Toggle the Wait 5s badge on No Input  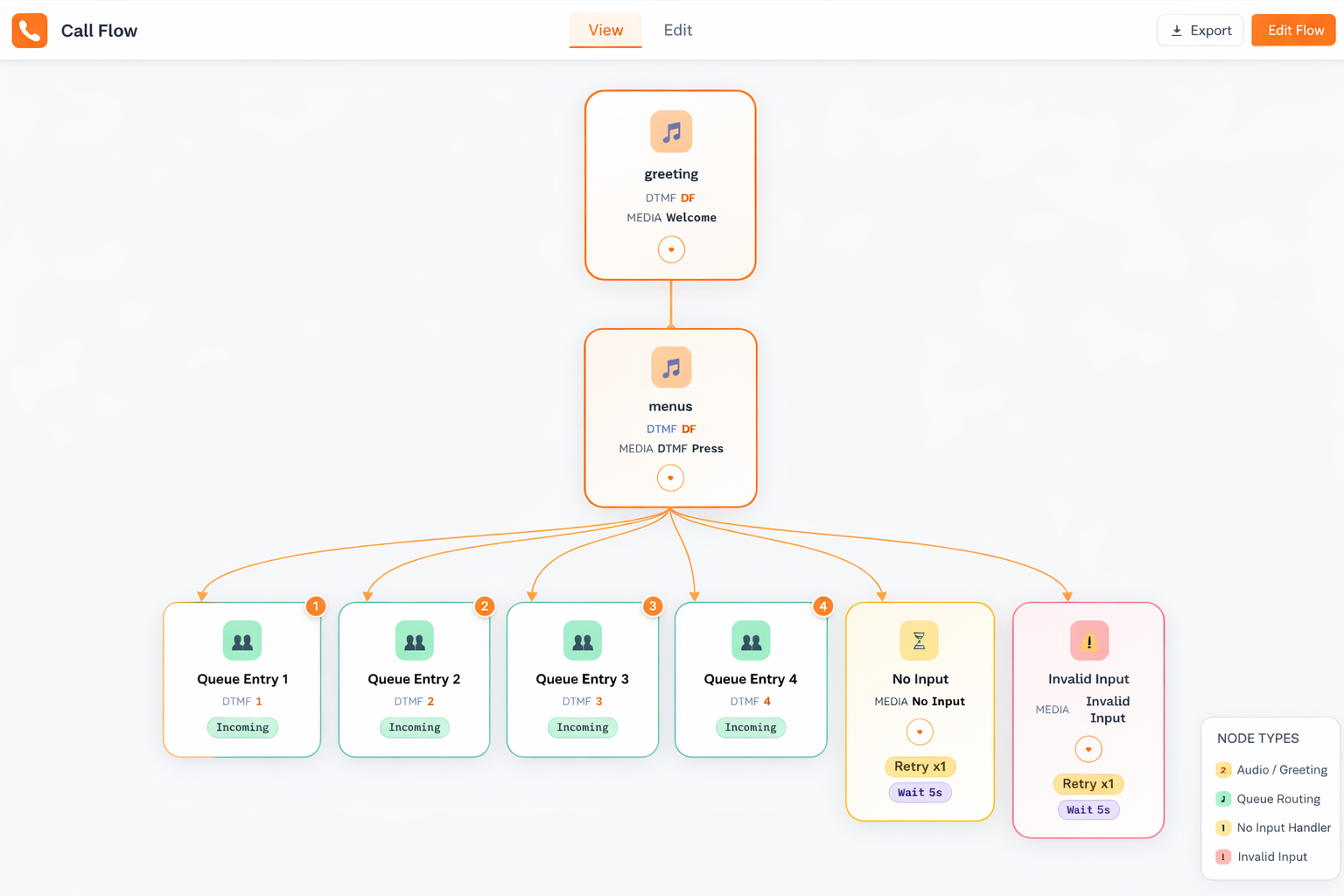920,792
